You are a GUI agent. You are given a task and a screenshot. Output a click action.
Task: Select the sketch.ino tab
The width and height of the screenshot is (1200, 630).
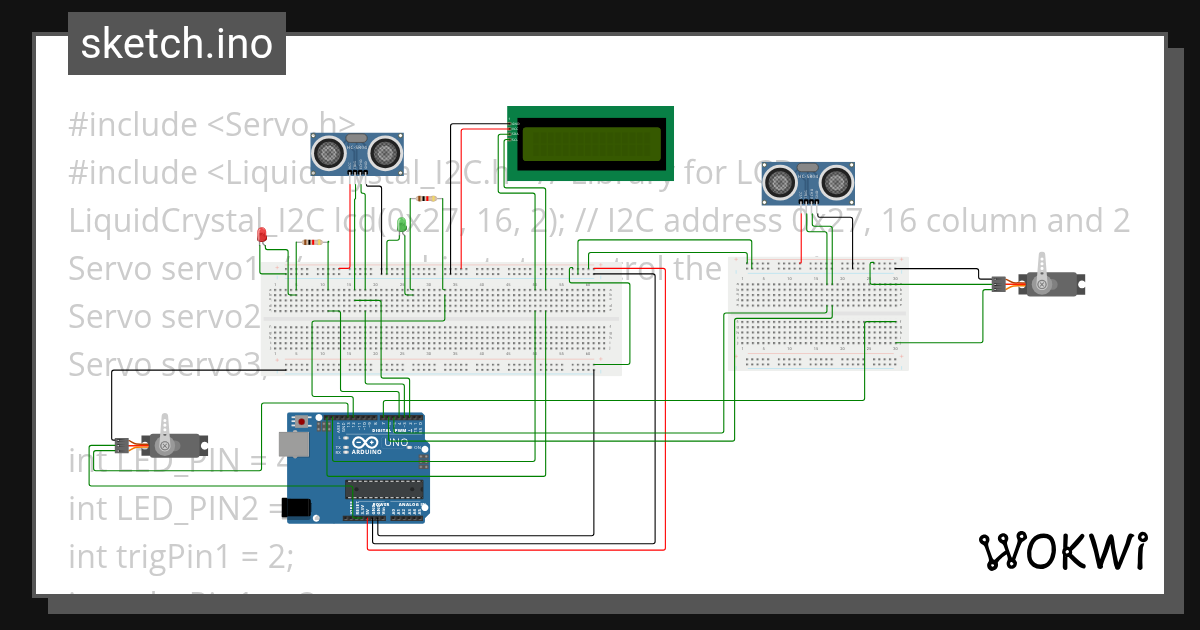click(x=176, y=43)
